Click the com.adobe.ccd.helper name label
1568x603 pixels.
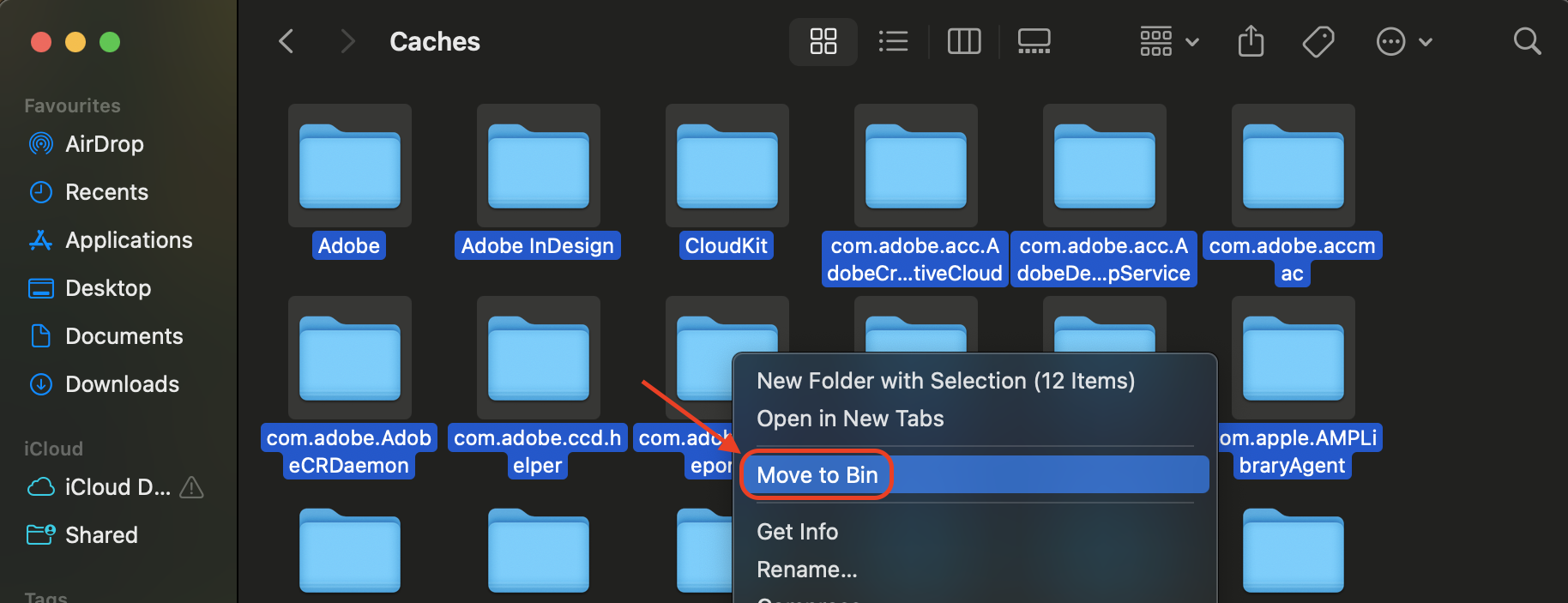(538, 452)
